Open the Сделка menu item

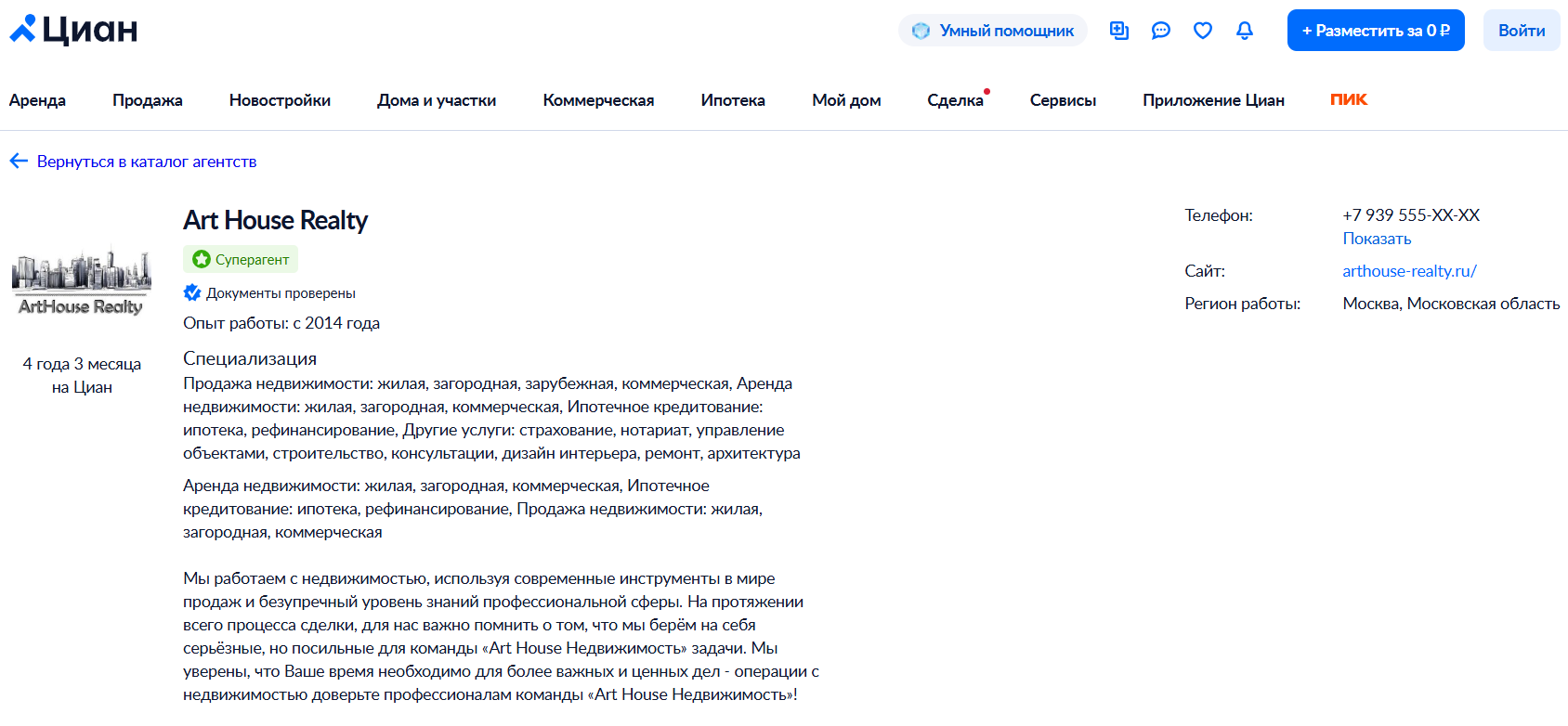[x=955, y=100]
